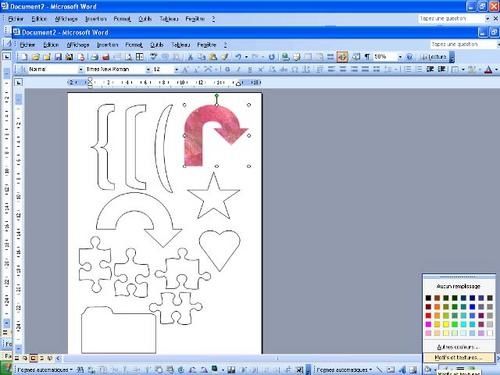Switch to Lecture reading mode button
This screenshot has width=500, height=375.
click(434, 57)
